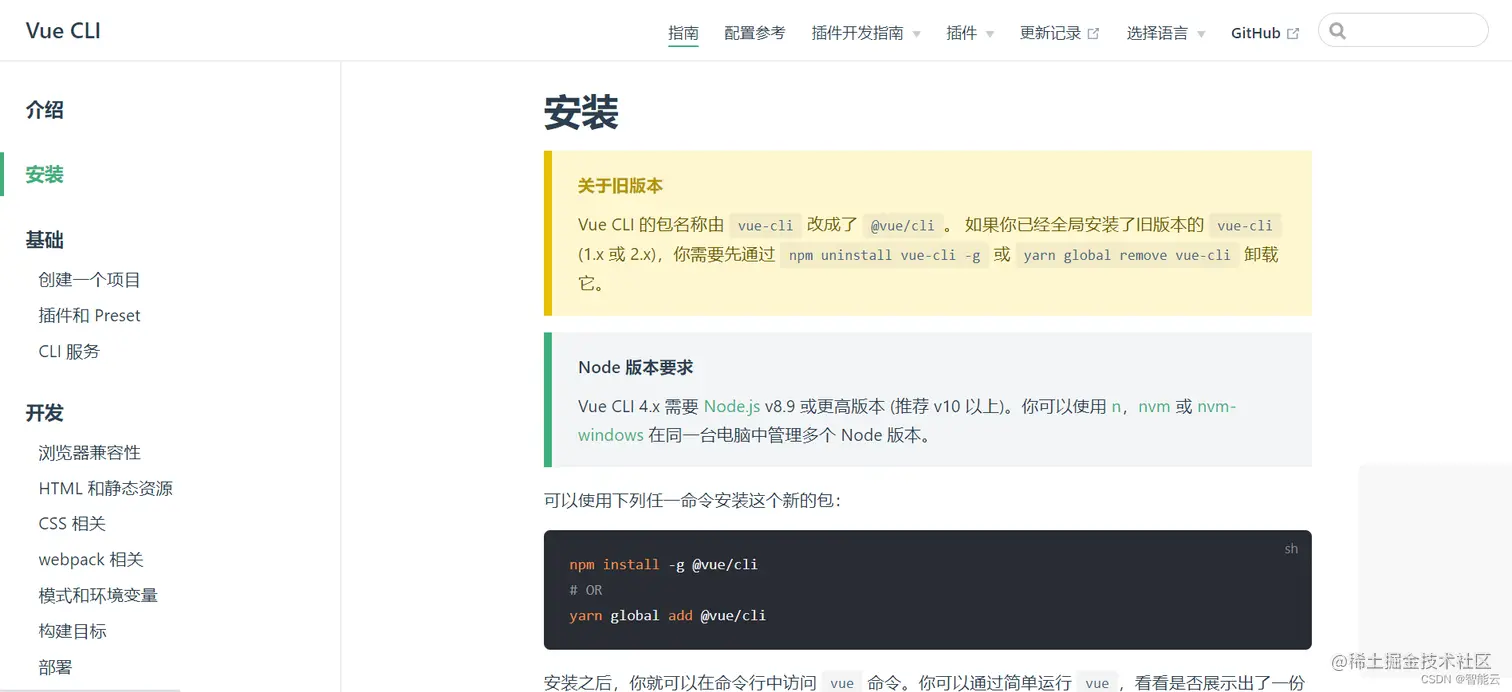Select 安装 in the sidebar
1512x692 pixels.
tap(44, 174)
